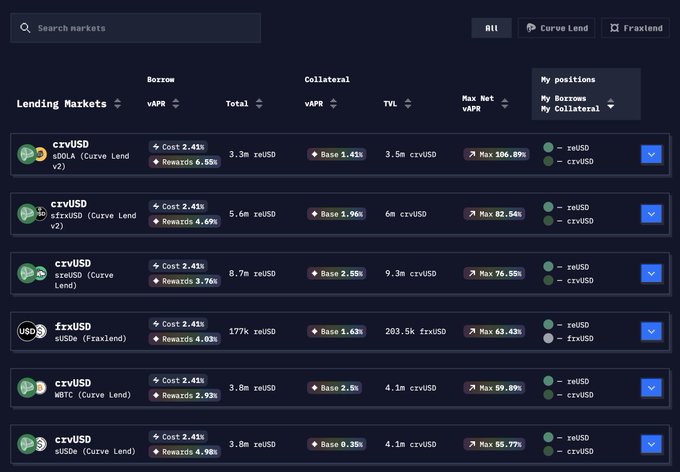Click Cost 2.41% badge in sDOLA row
Screen dimensions: 680x472
[178, 147]
